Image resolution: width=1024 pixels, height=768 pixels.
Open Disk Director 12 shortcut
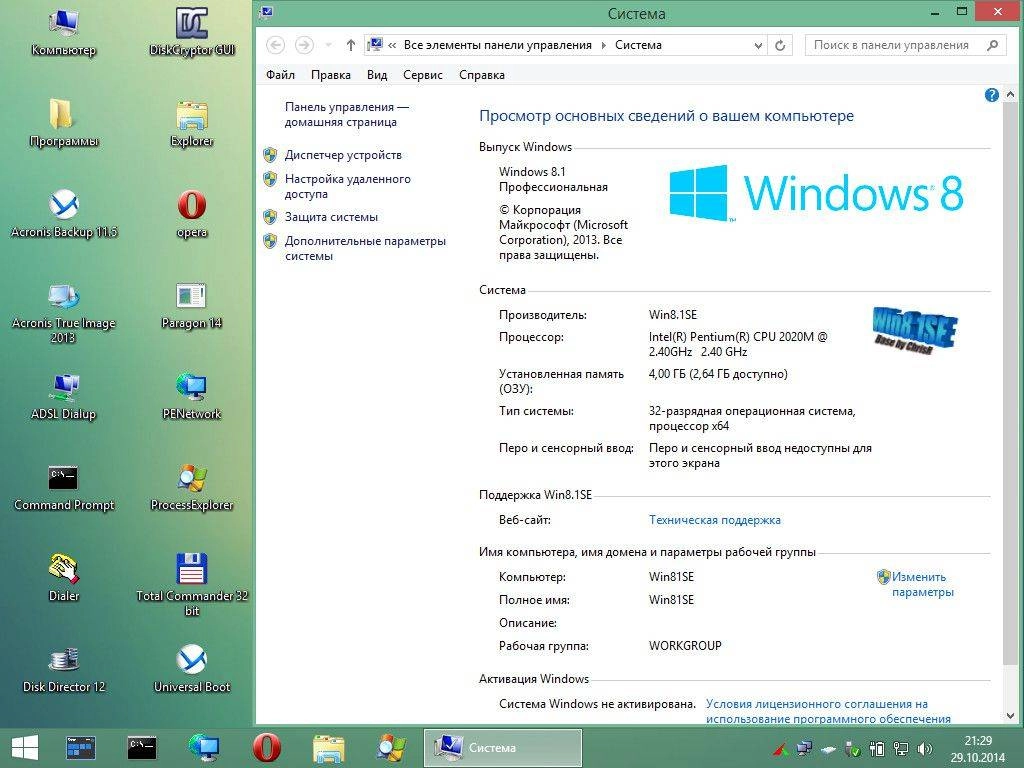click(63, 669)
